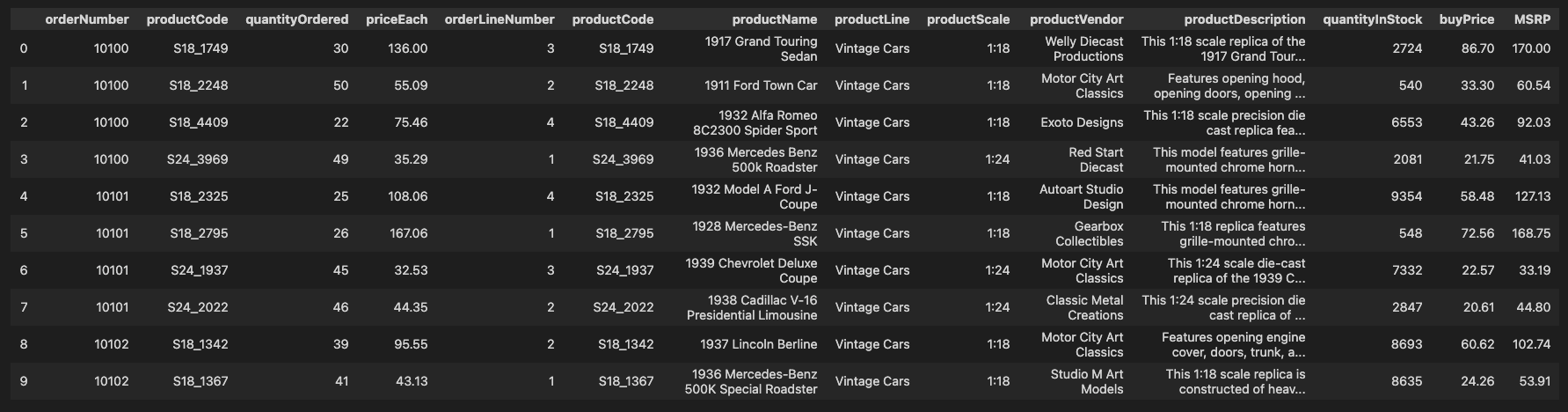Click 1936 Mercedes Benz 500k Roadster name
This screenshot has height=412, width=1568.
tap(755, 159)
